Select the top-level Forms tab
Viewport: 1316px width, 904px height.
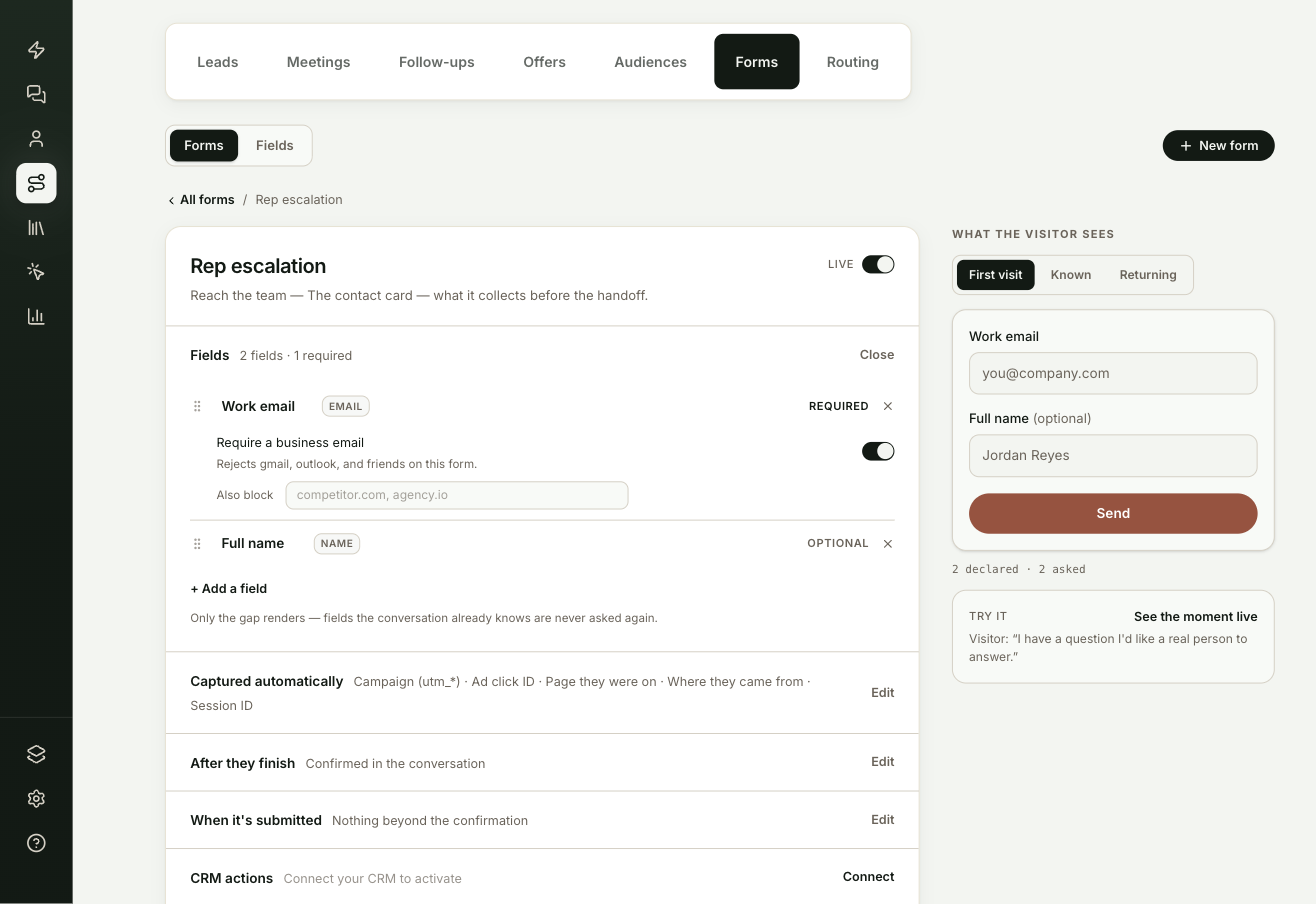[x=757, y=62]
